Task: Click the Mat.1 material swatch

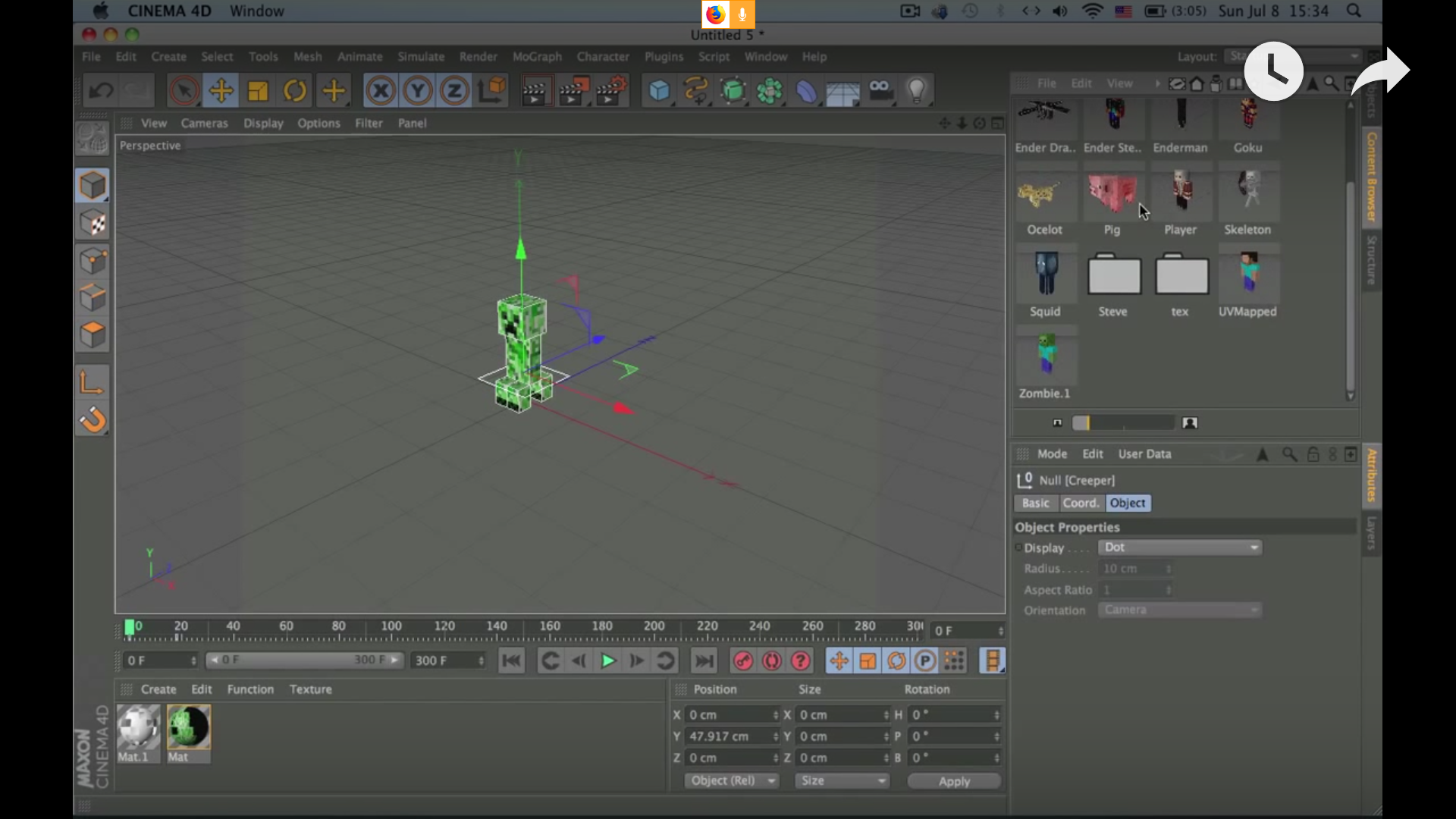Action: [139, 727]
